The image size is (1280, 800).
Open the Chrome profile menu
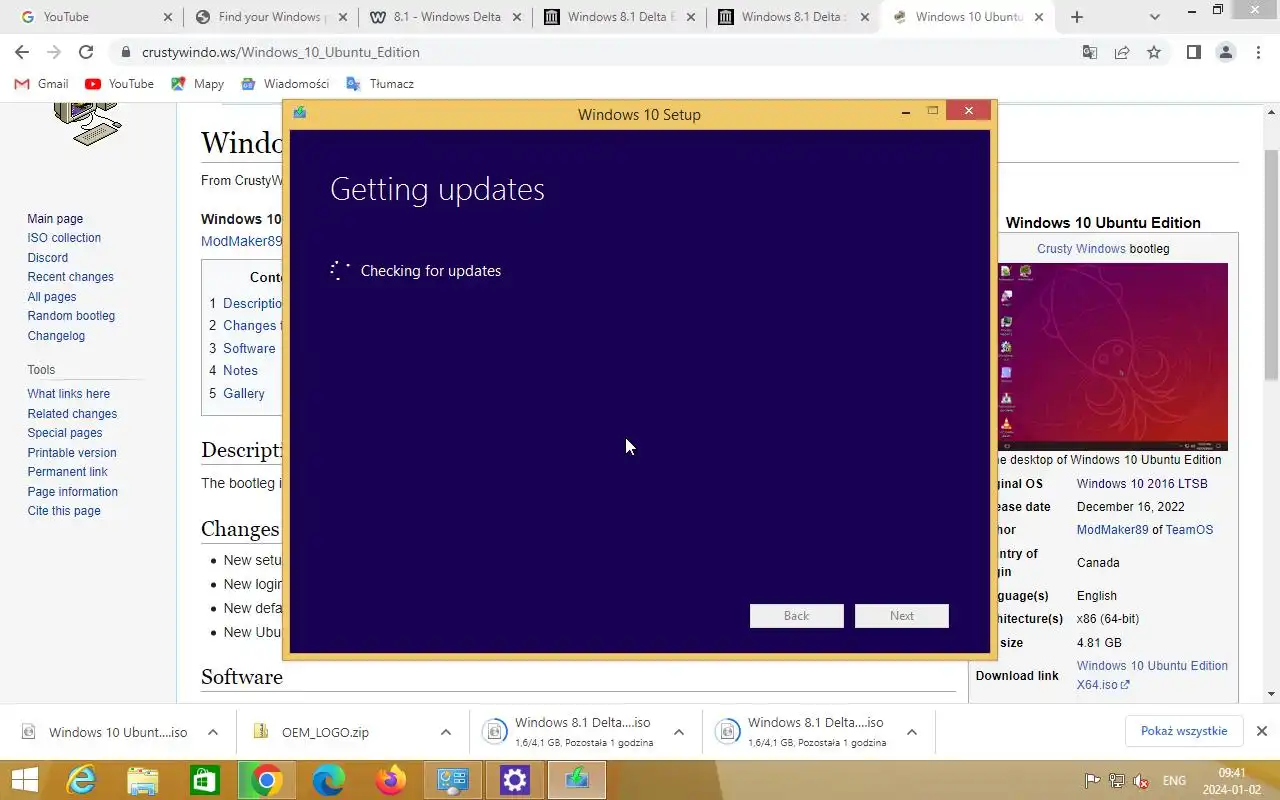(x=1225, y=52)
